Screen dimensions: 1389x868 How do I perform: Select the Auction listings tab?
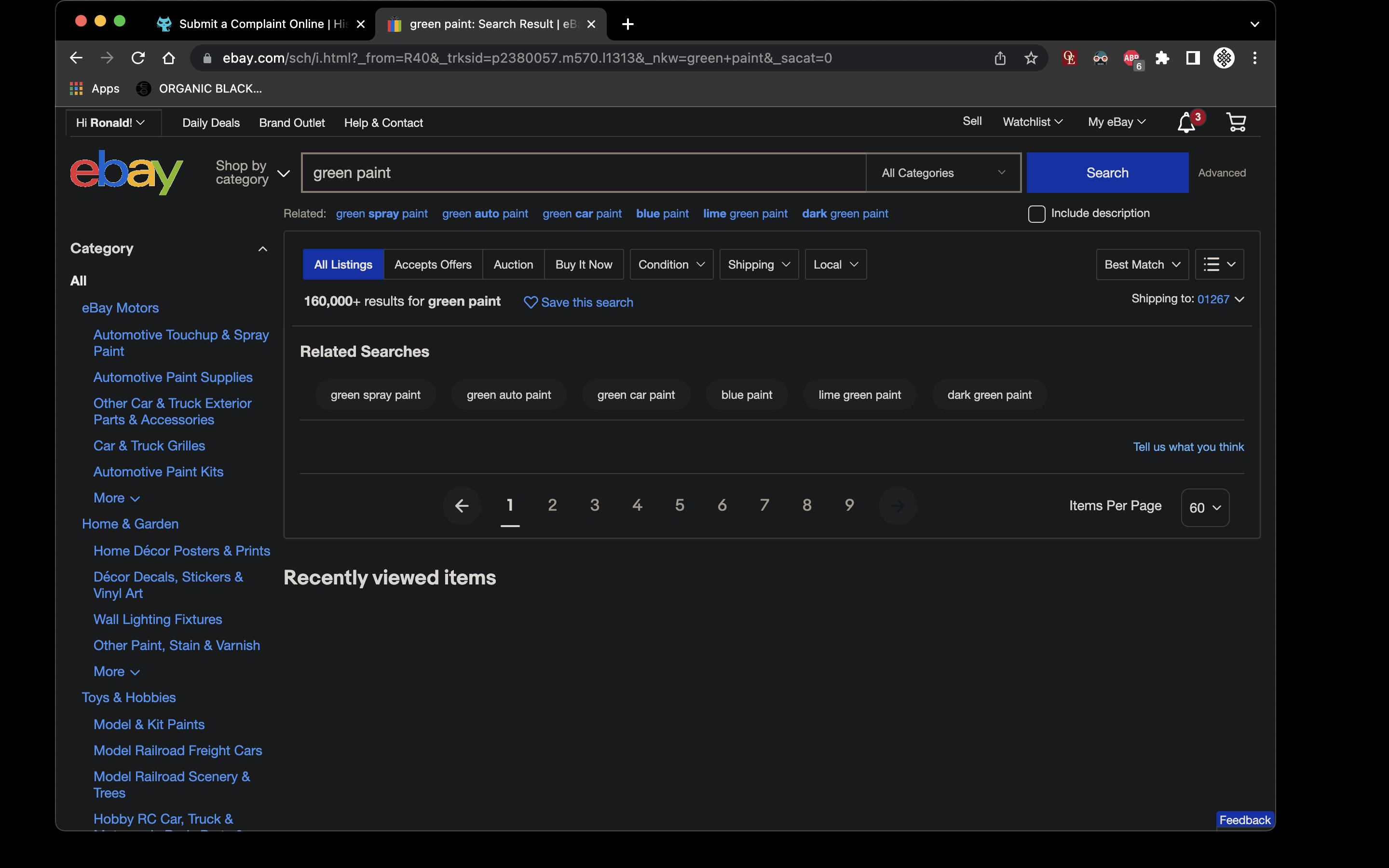click(513, 265)
